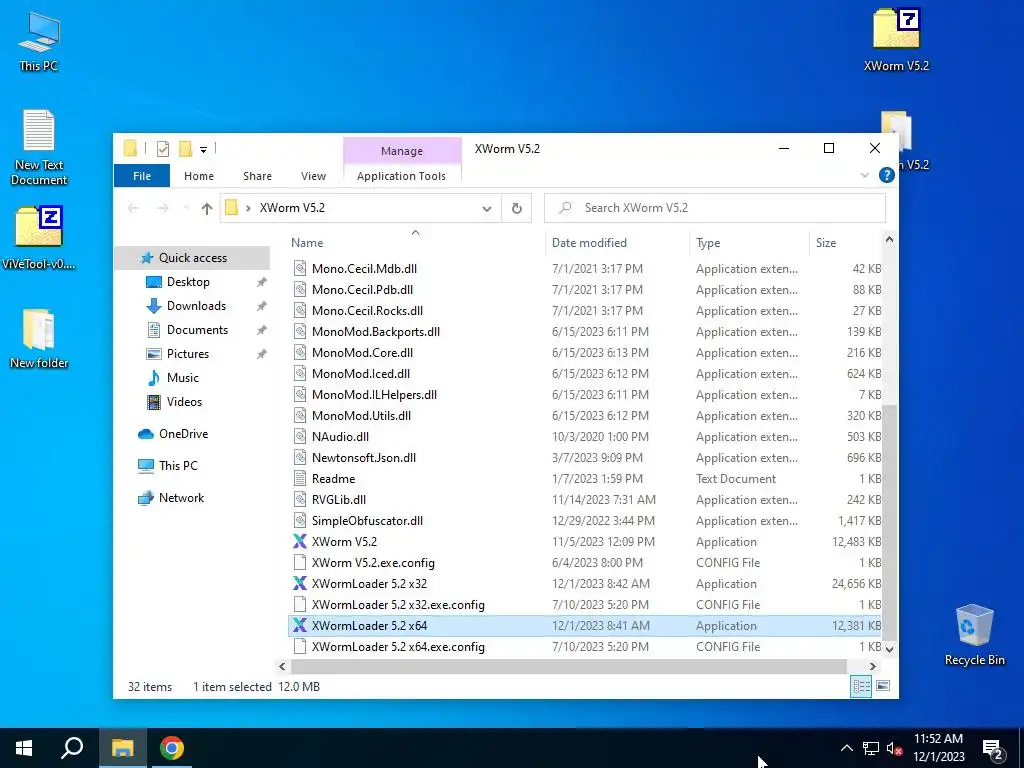Open Customize Quick Access Toolbar dropdown

(x=204, y=150)
